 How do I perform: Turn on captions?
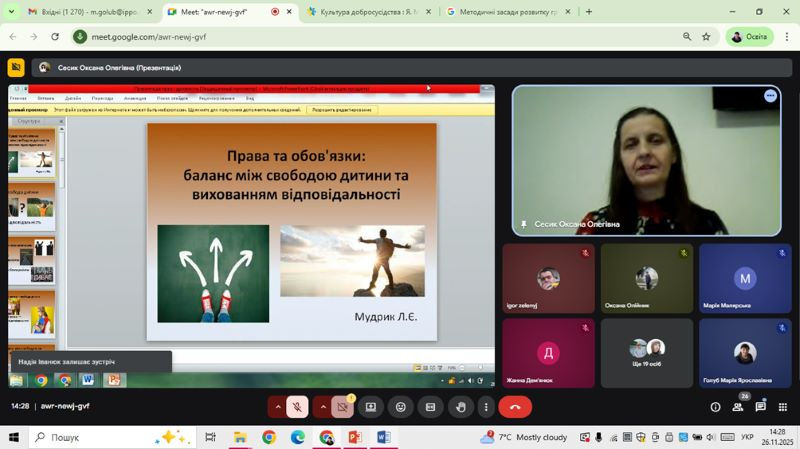click(x=431, y=407)
